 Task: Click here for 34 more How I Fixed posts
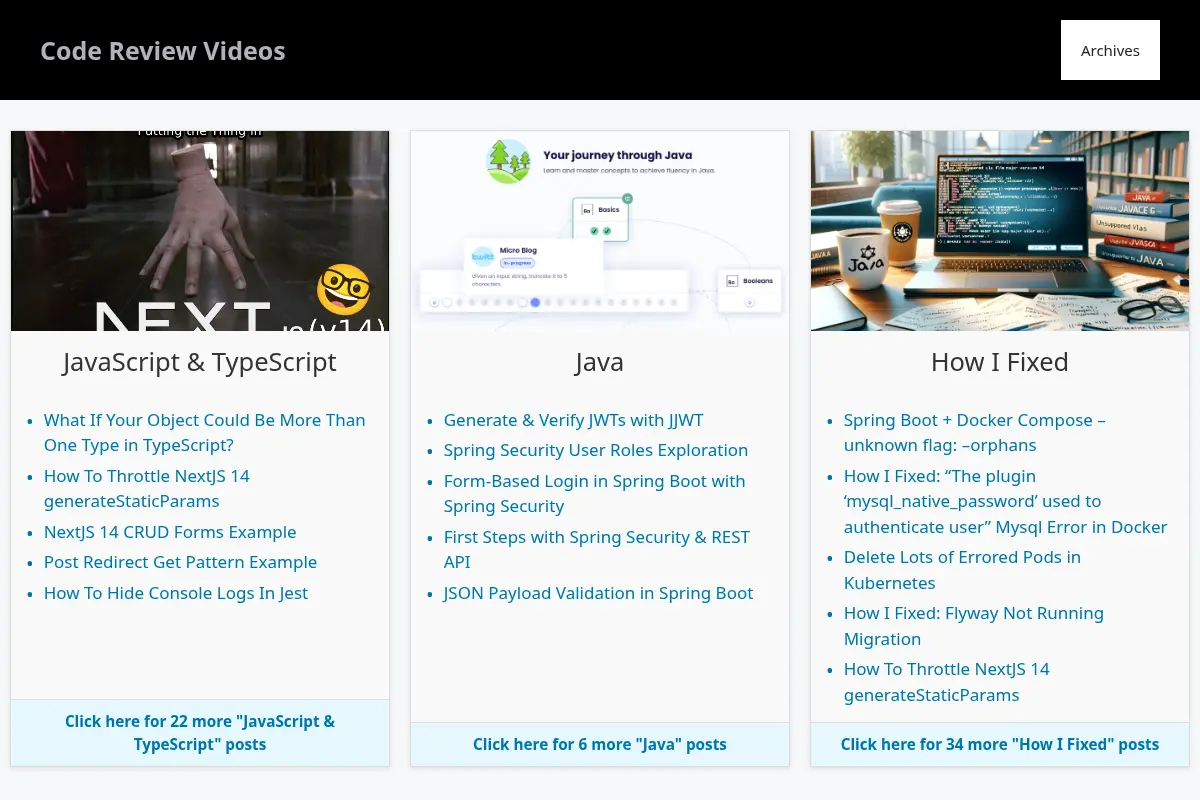(x=1000, y=744)
